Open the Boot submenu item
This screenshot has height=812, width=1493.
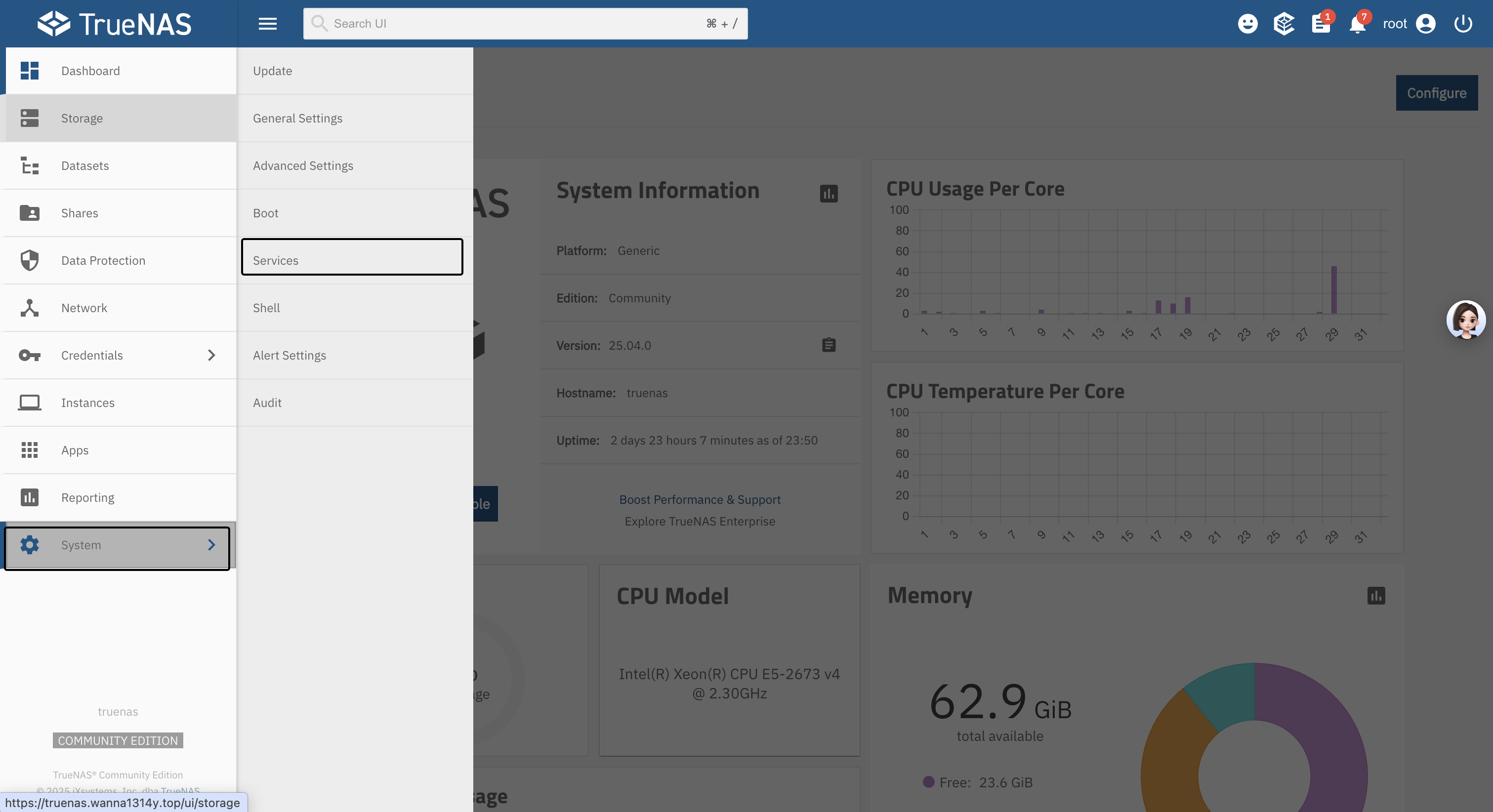355,213
